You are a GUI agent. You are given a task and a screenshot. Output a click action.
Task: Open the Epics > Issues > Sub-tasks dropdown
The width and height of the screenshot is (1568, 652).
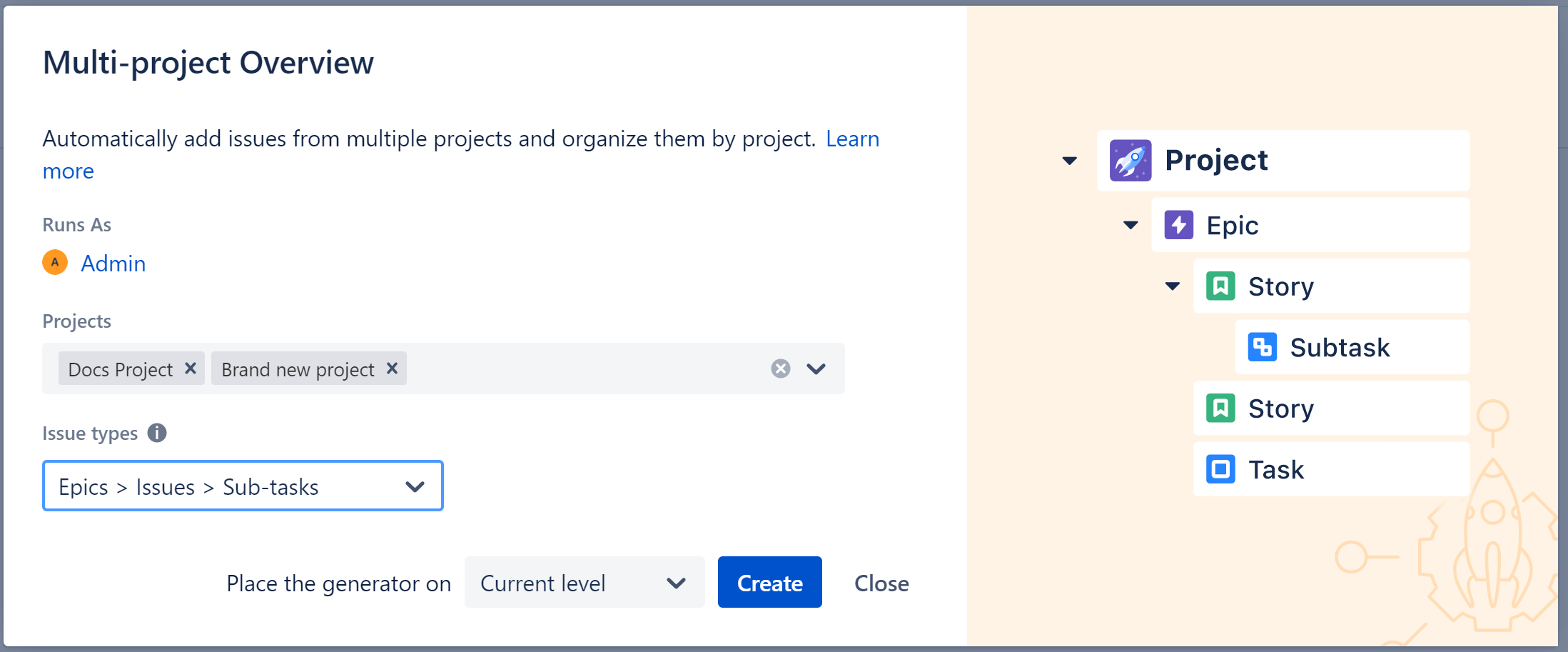[x=414, y=486]
